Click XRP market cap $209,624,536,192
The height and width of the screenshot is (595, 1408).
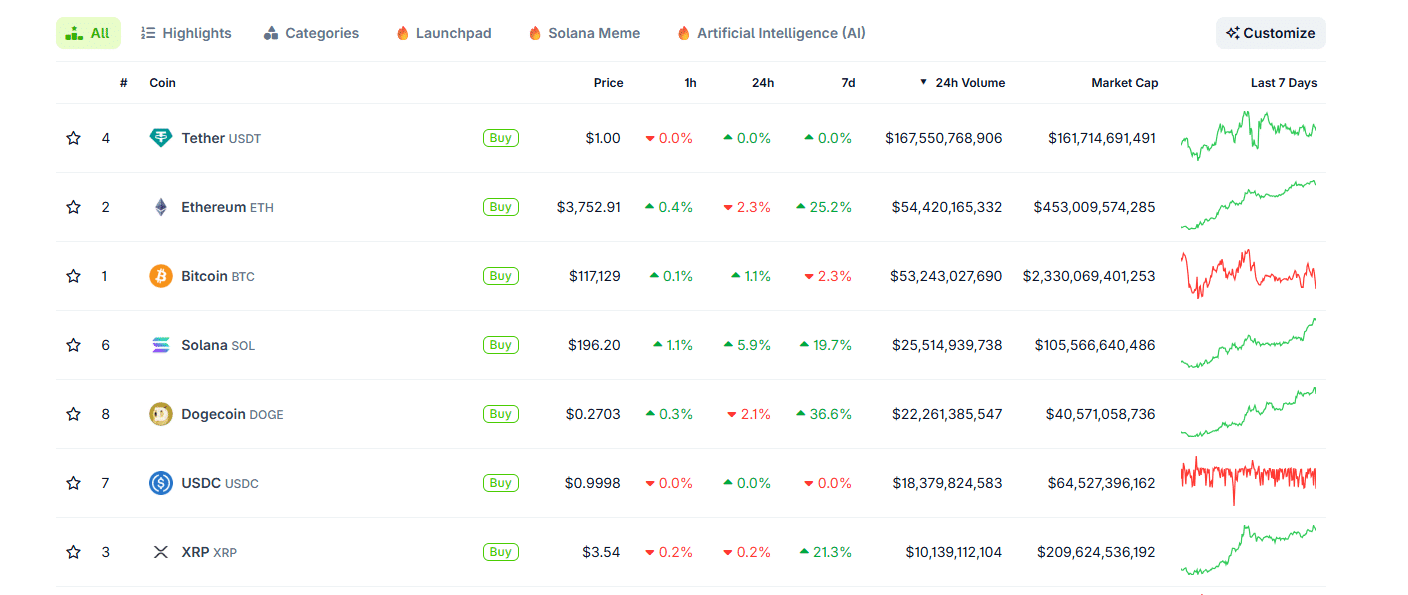pyautogui.click(x=1096, y=552)
